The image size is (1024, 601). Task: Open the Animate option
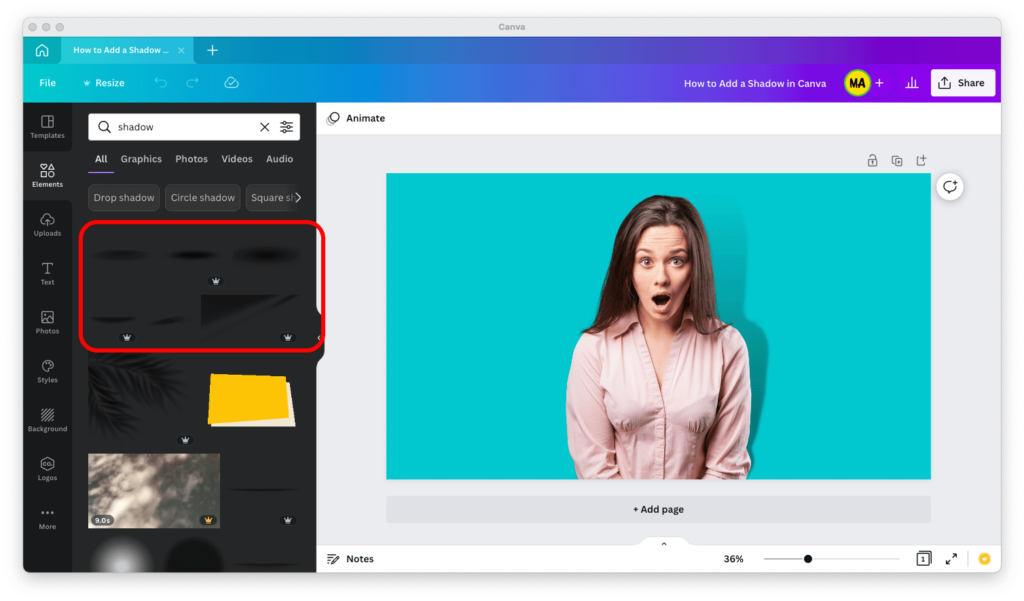tap(357, 118)
